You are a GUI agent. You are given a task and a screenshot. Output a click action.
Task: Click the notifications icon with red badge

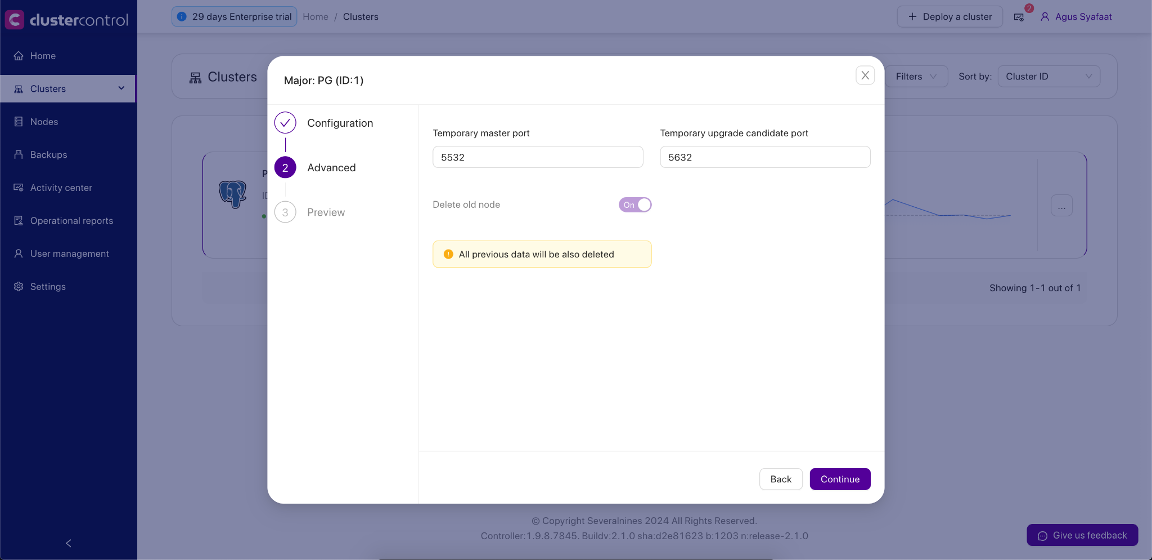pyautogui.click(x=1019, y=17)
